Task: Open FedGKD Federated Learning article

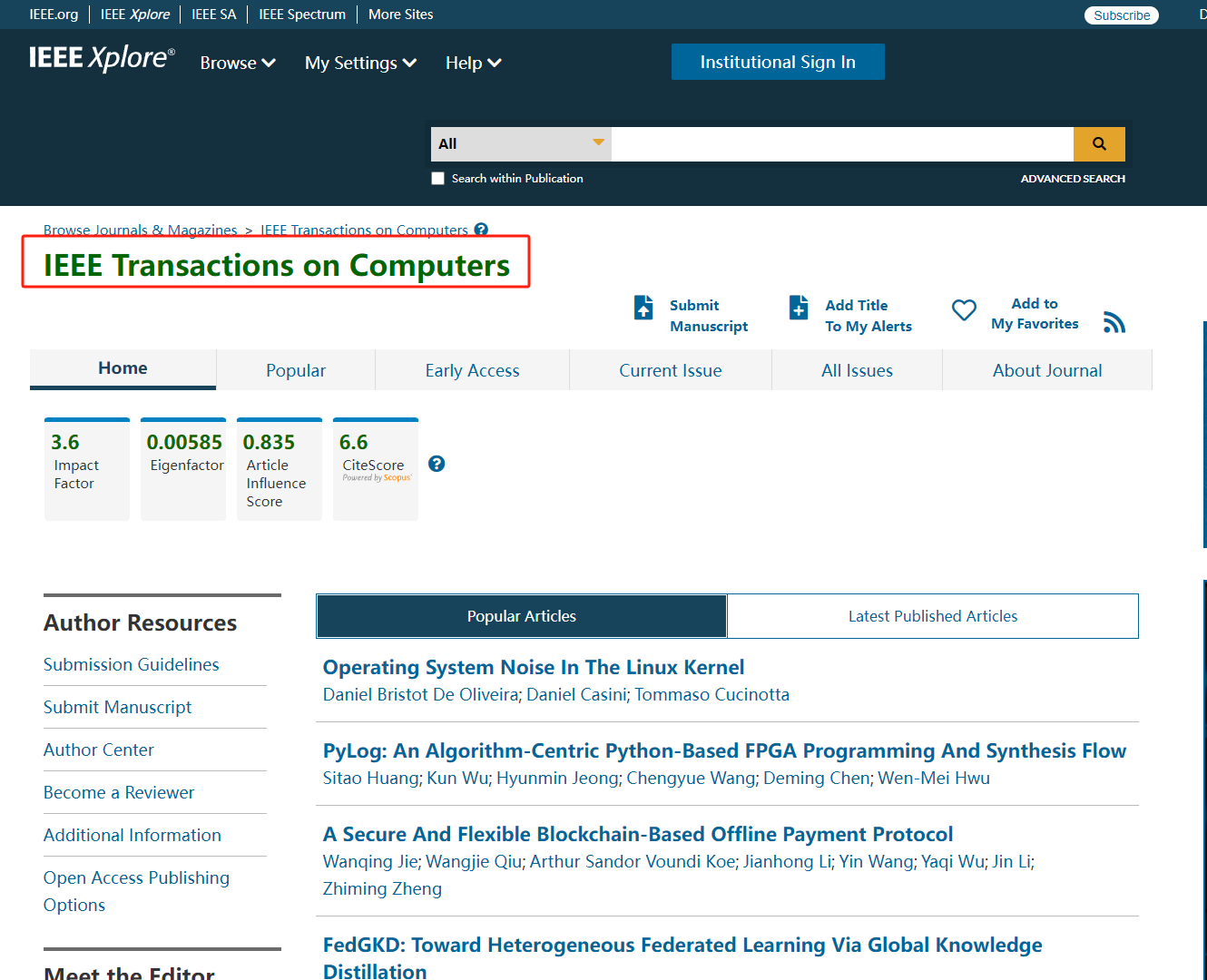Action: point(682,957)
